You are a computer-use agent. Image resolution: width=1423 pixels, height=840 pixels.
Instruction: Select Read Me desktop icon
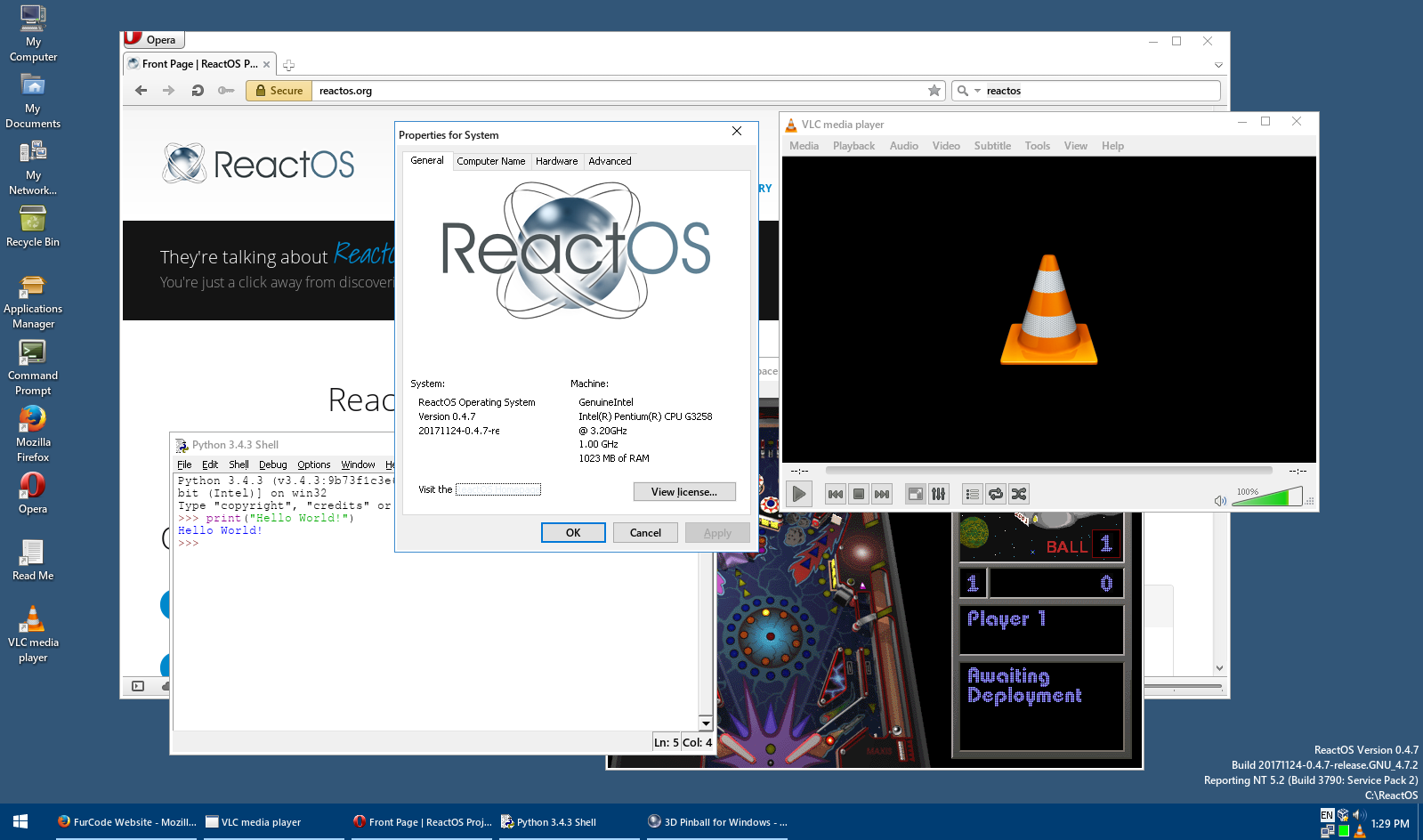coord(33,561)
